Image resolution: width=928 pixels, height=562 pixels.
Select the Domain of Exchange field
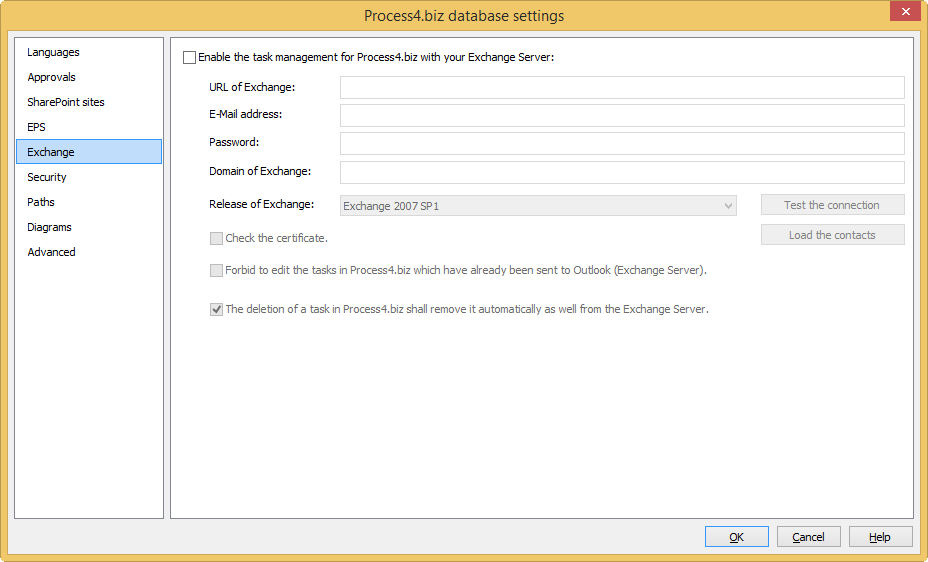pyautogui.click(x=622, y=172)
